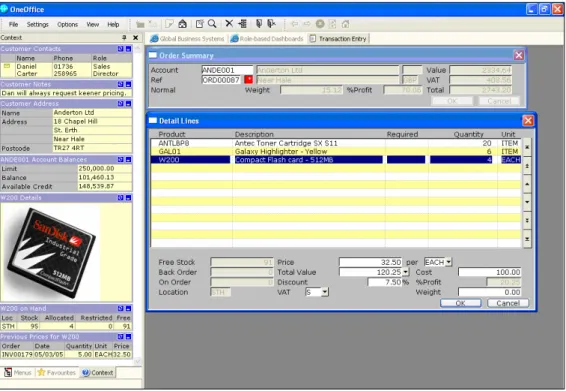Click the edit form toolbar icon
The height and width of the screenshot is (391, 566).
tap(199, 24)
